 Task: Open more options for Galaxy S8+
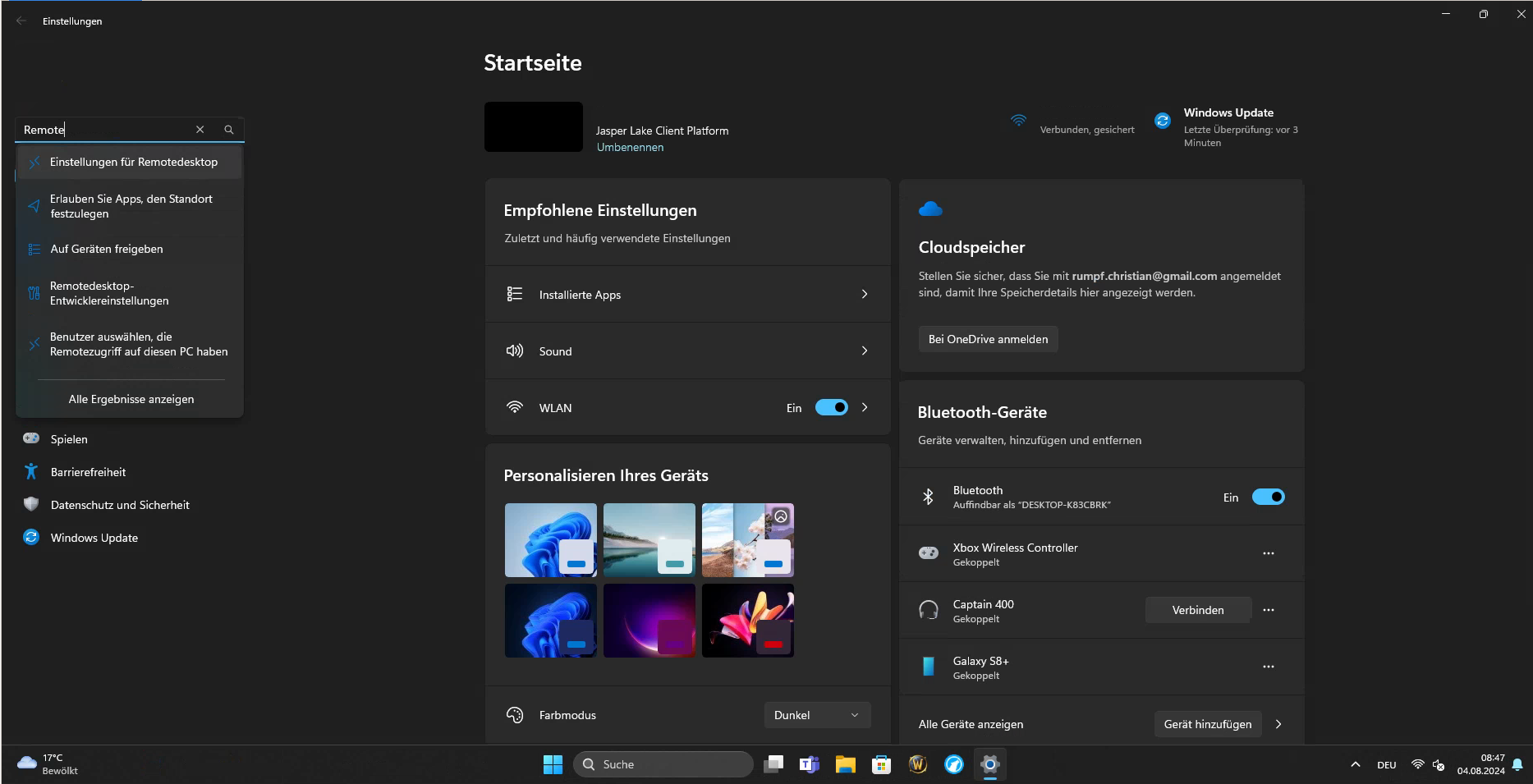coord(1268,667)
